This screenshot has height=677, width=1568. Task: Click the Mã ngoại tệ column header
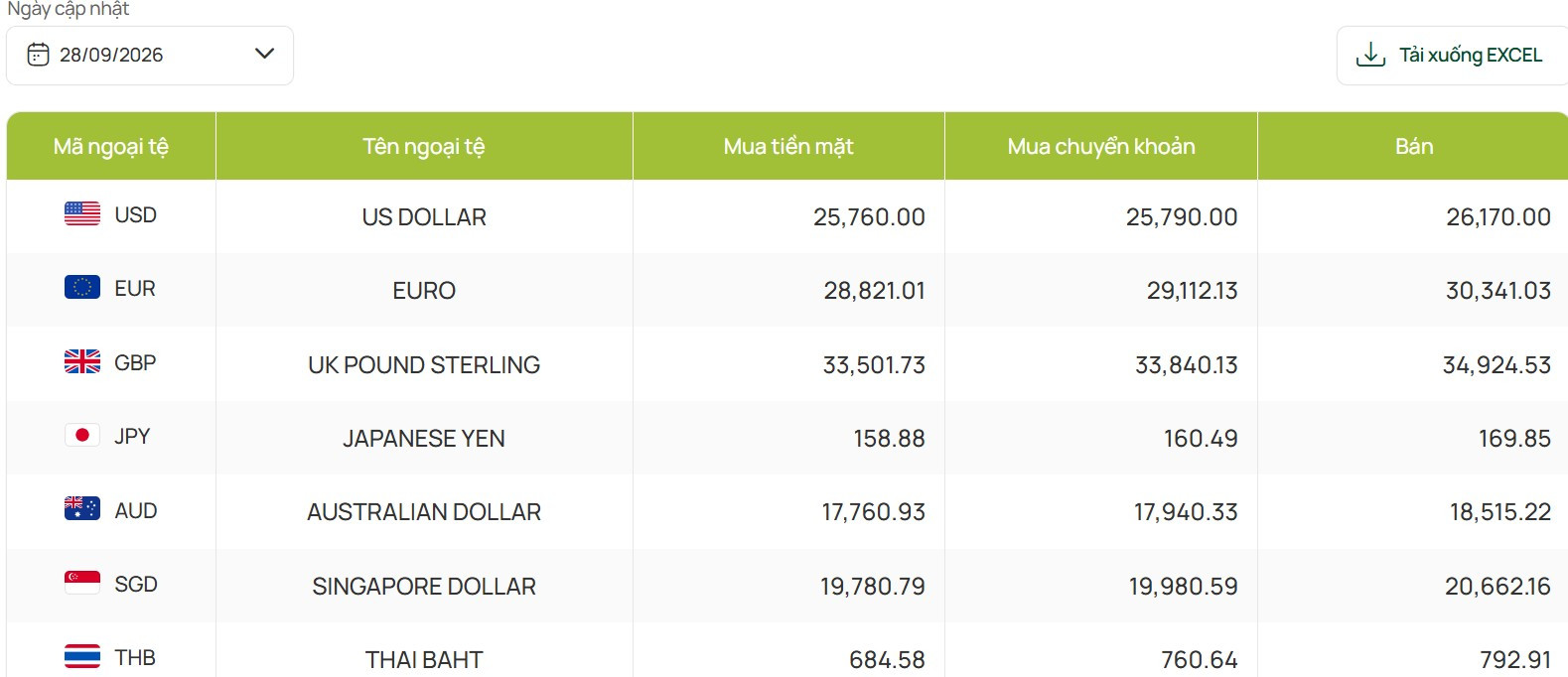pyautogui.click(x=111, y=146)
